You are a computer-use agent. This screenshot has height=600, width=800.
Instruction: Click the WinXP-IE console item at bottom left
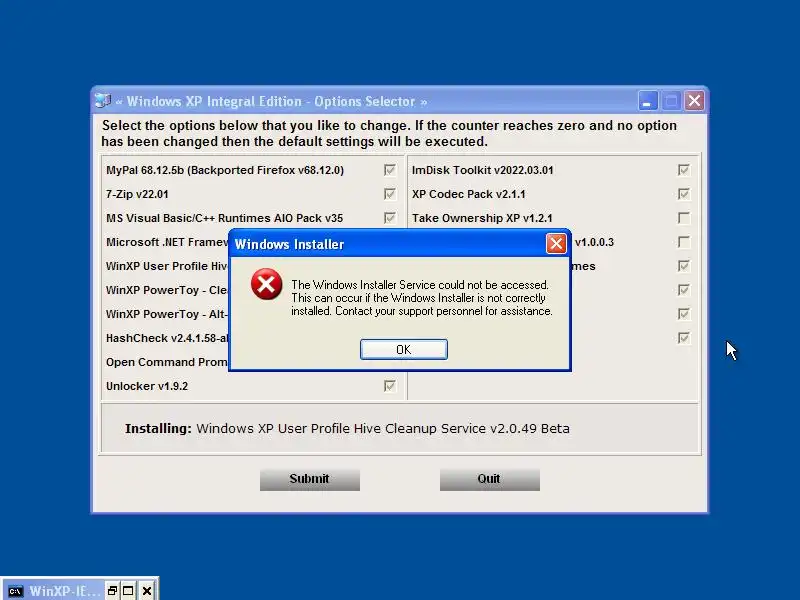click(x=54, y=591)
